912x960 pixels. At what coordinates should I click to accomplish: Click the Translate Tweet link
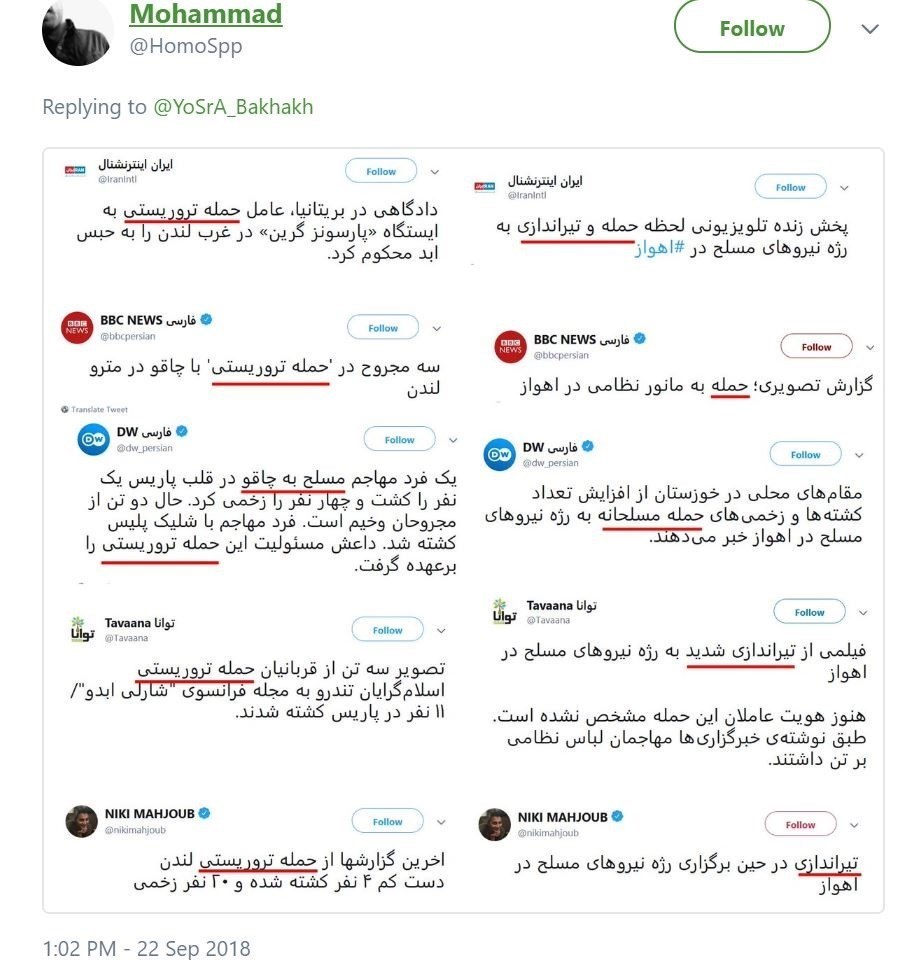point(96,409)
